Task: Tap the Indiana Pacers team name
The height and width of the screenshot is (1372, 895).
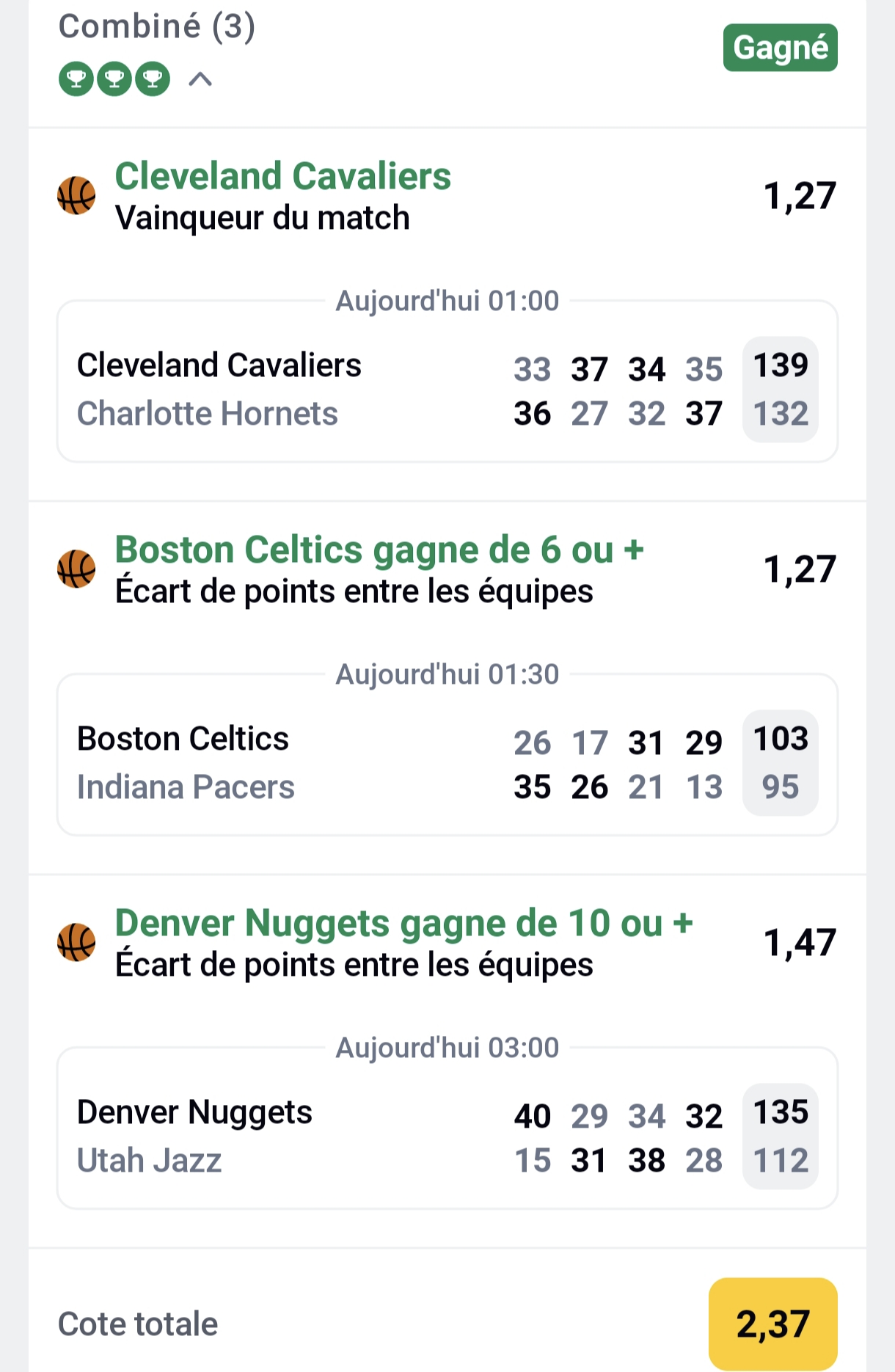Action: (186, 787)
